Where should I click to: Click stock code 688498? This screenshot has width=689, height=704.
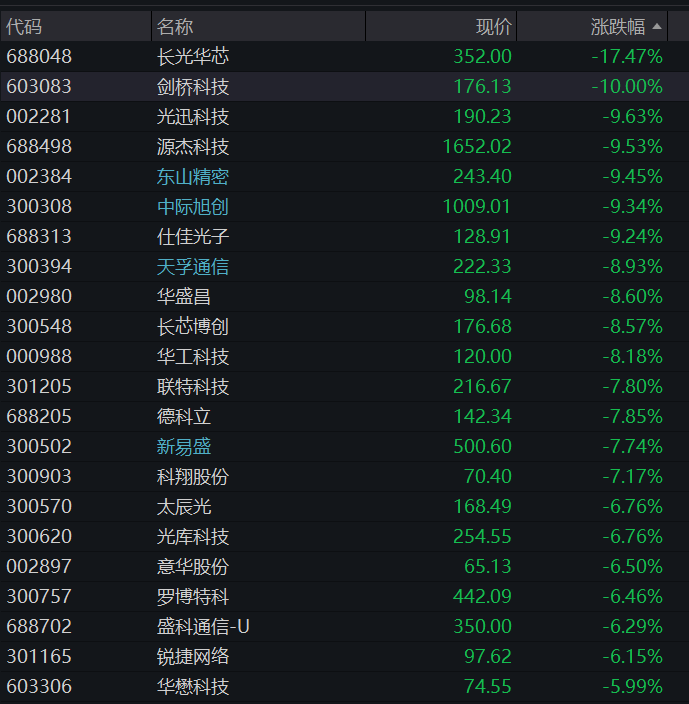[39, 147]
